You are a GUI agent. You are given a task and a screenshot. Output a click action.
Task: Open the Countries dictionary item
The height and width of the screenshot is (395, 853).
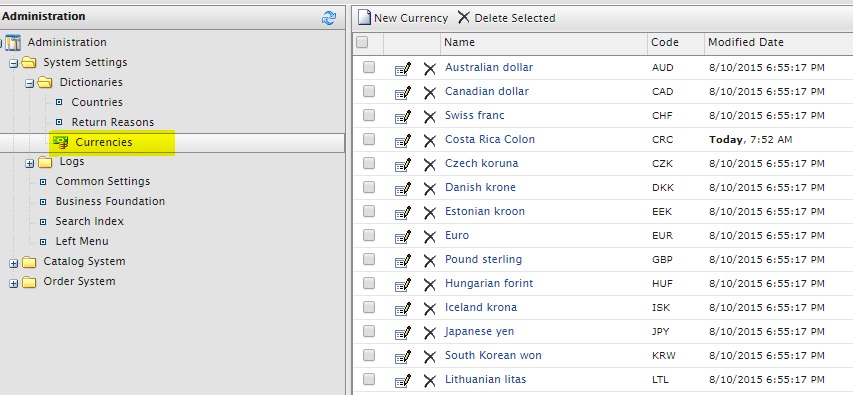pos(97,102)
